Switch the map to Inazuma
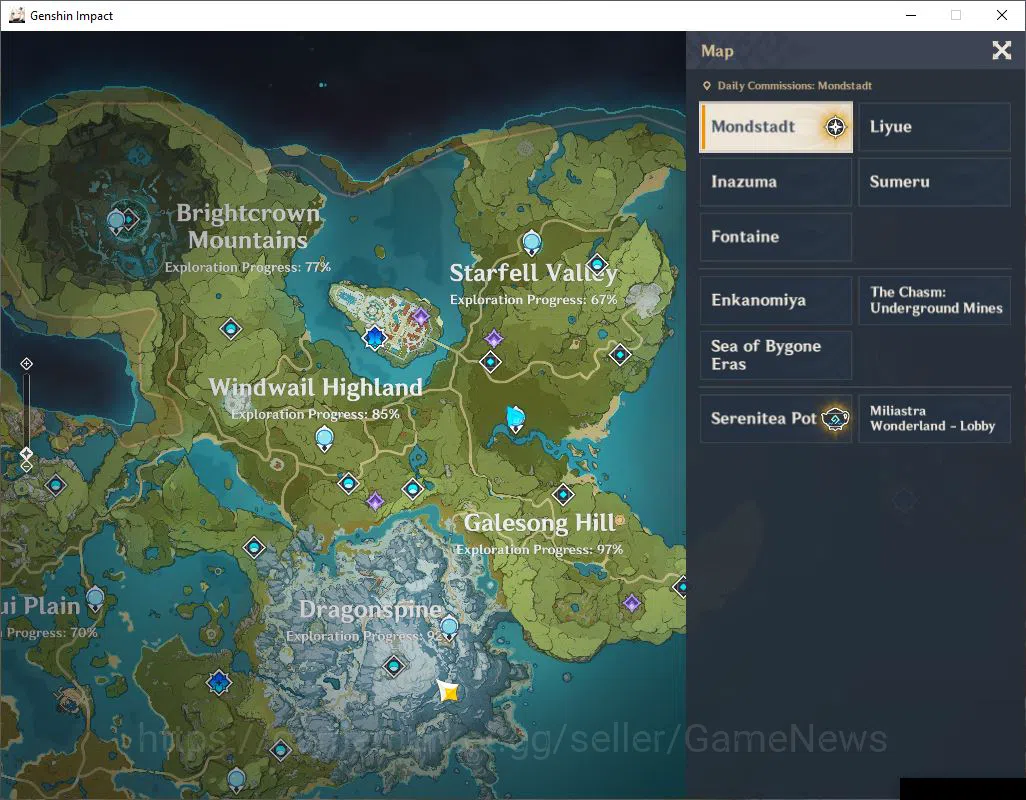Viewport: 1026px width, 800px height. tap(776, 182)
